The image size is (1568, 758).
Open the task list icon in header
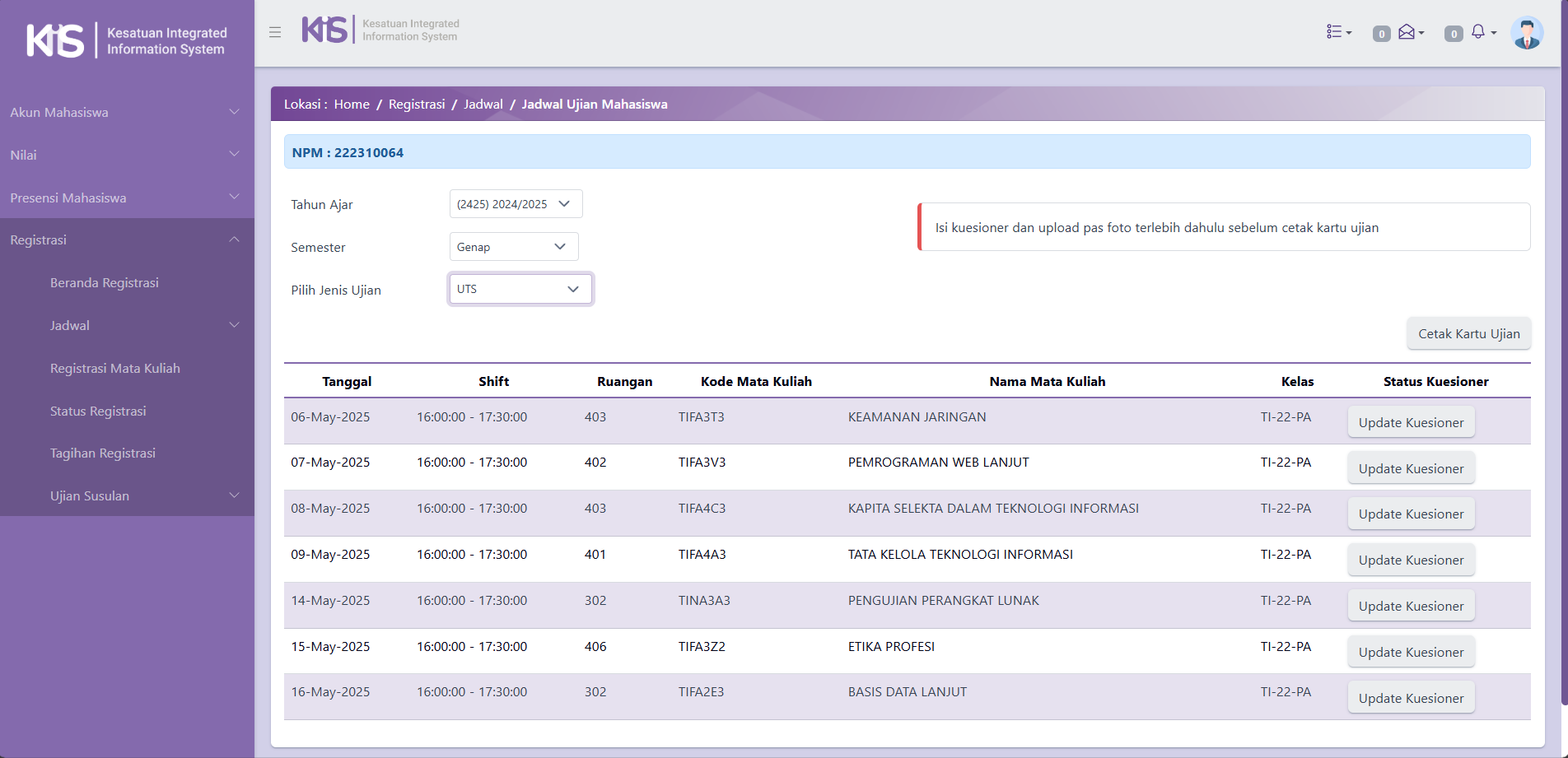tap(1338, 32)
